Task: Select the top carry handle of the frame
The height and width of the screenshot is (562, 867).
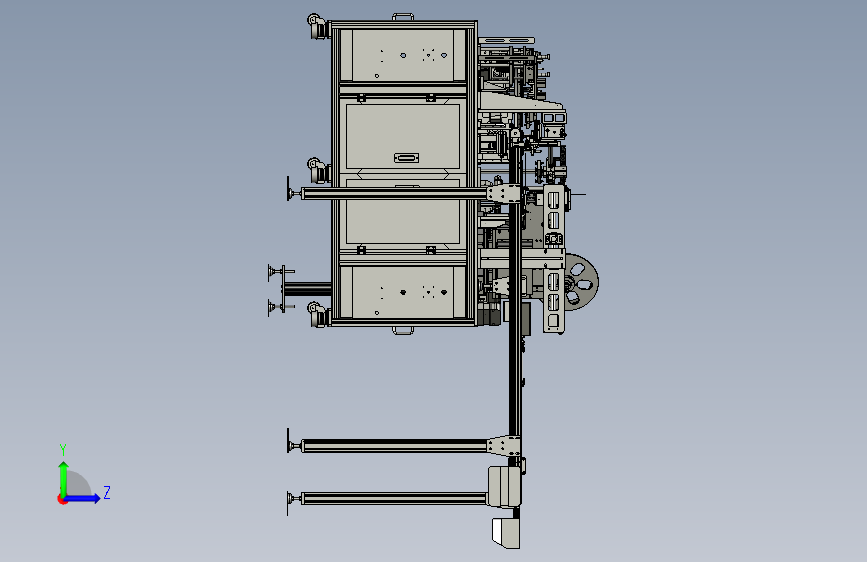Action: pos(403,17)
